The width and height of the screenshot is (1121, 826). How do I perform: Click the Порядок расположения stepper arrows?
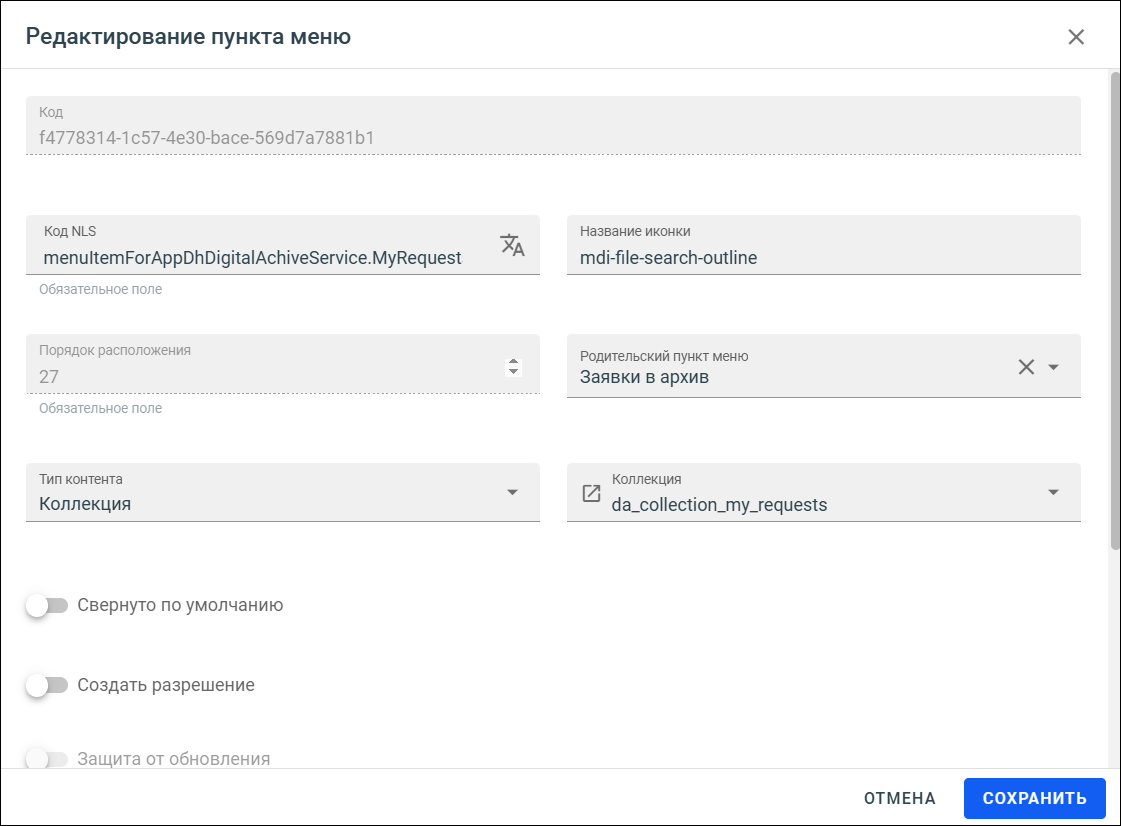tap(513, 367)
